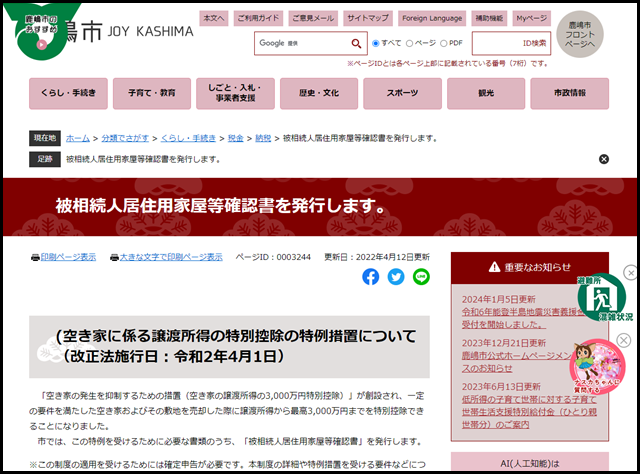This screenshot has width=640, height=474.
Task: Click the くらし・手続き breadcrumb link
Action: 188,138
